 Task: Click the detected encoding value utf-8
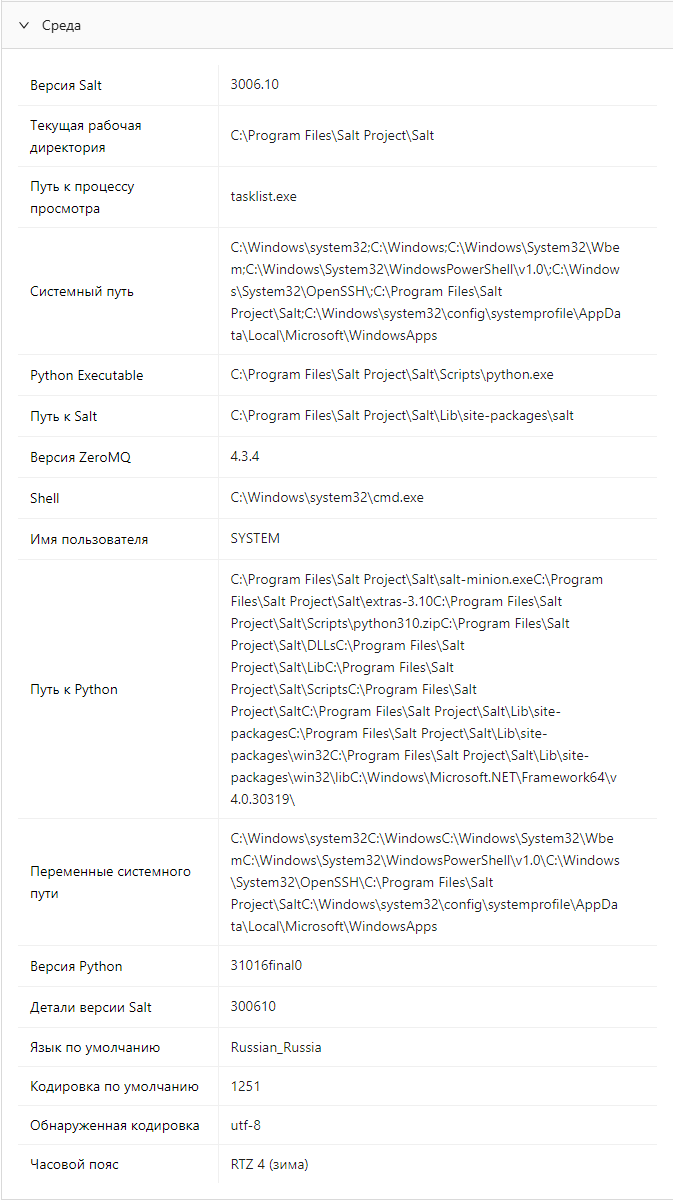[246, 1126]
